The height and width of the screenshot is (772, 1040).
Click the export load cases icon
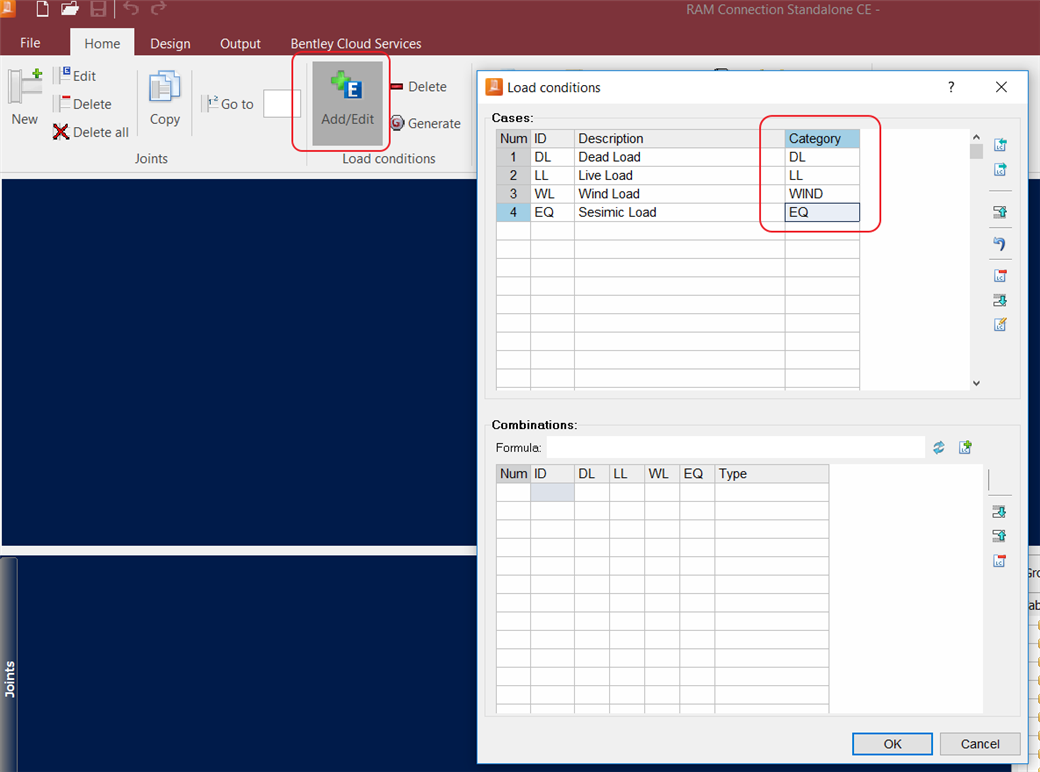[x=1000, y=170]
